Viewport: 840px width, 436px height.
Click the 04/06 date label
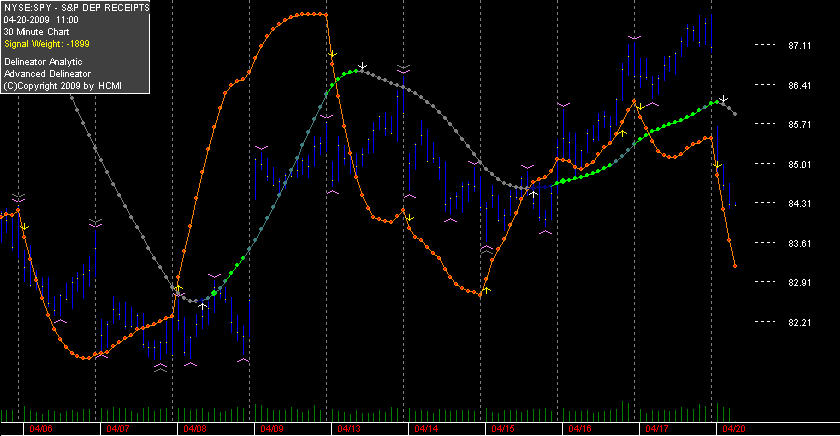(41, 429)
